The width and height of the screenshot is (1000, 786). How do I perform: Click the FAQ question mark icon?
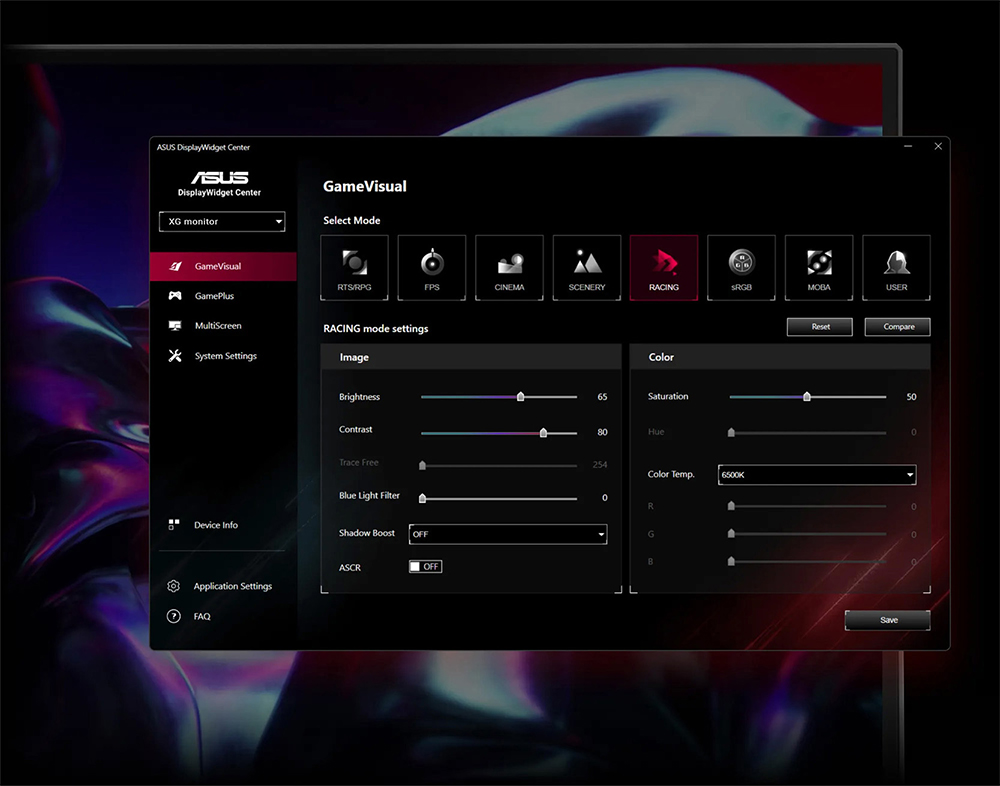[x=173, y=616]
